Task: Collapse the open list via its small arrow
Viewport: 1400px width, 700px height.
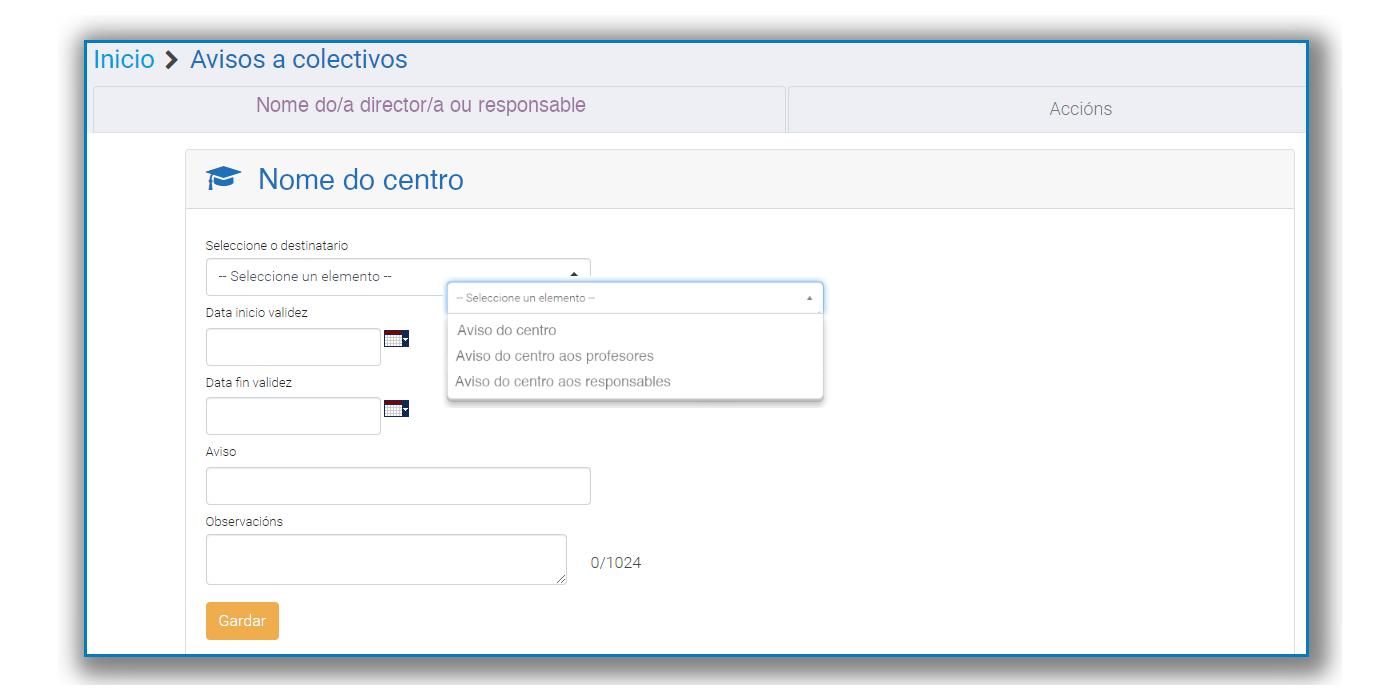Action: click(809, 298)
